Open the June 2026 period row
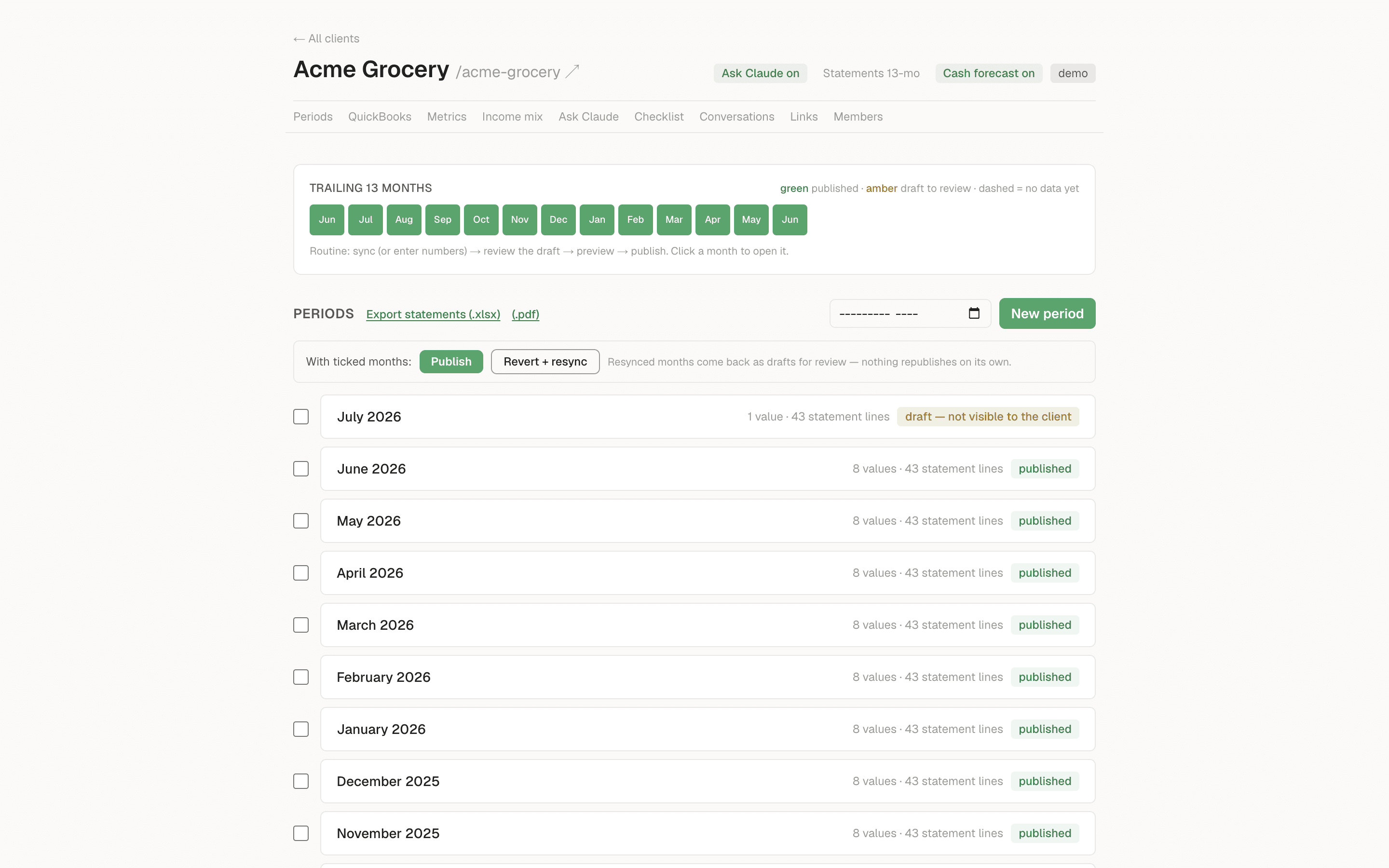The height and width of the screenshot is (868, 1389). [x=708, y=469]
